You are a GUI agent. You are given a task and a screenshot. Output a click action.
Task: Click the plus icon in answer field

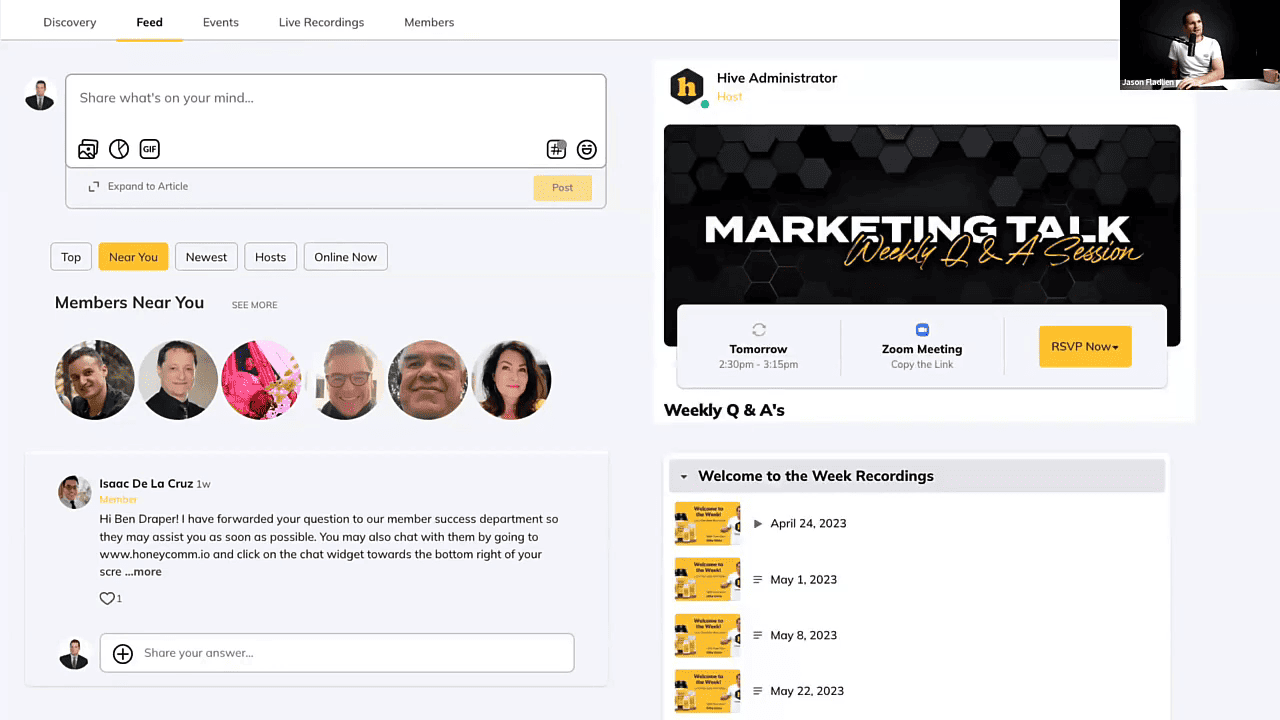point(123,653)
